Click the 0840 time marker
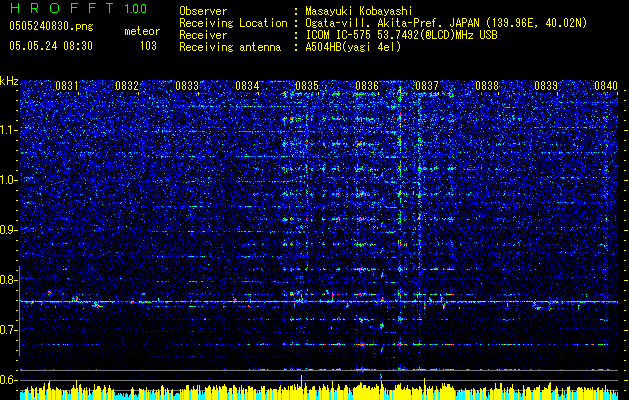629x400 pixels. point(606,86)
